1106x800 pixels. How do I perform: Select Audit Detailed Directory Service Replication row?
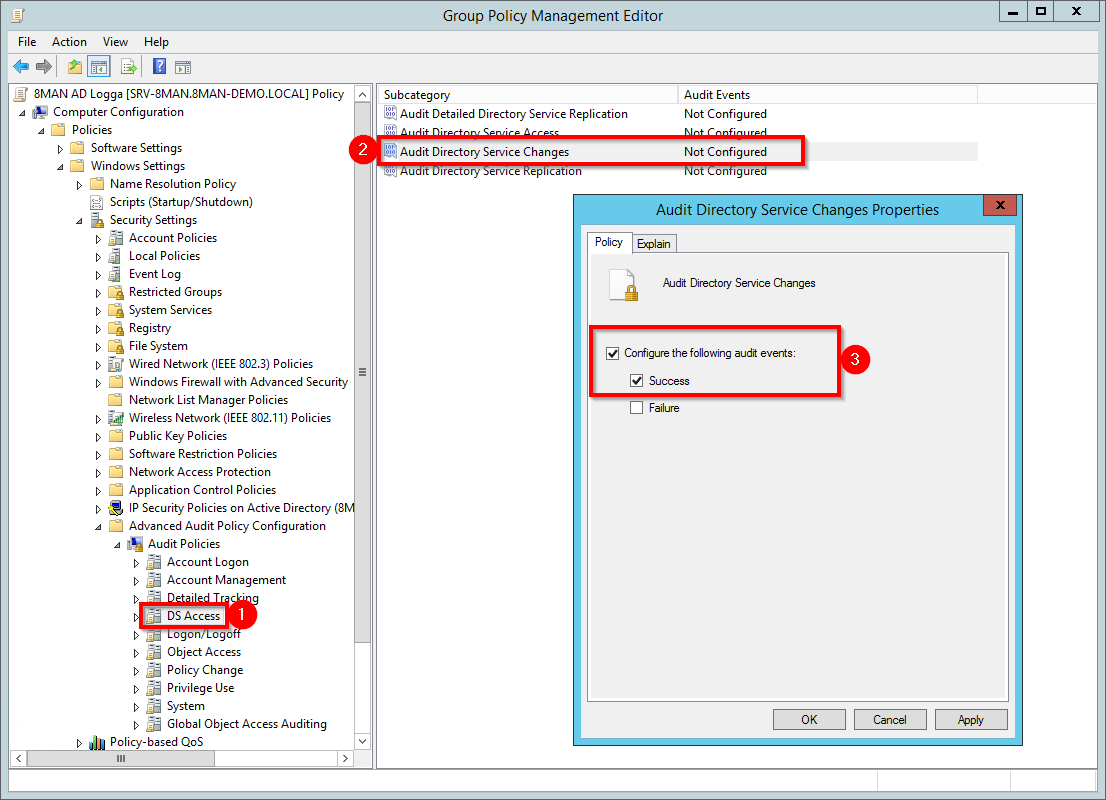[x=513, y=114]
